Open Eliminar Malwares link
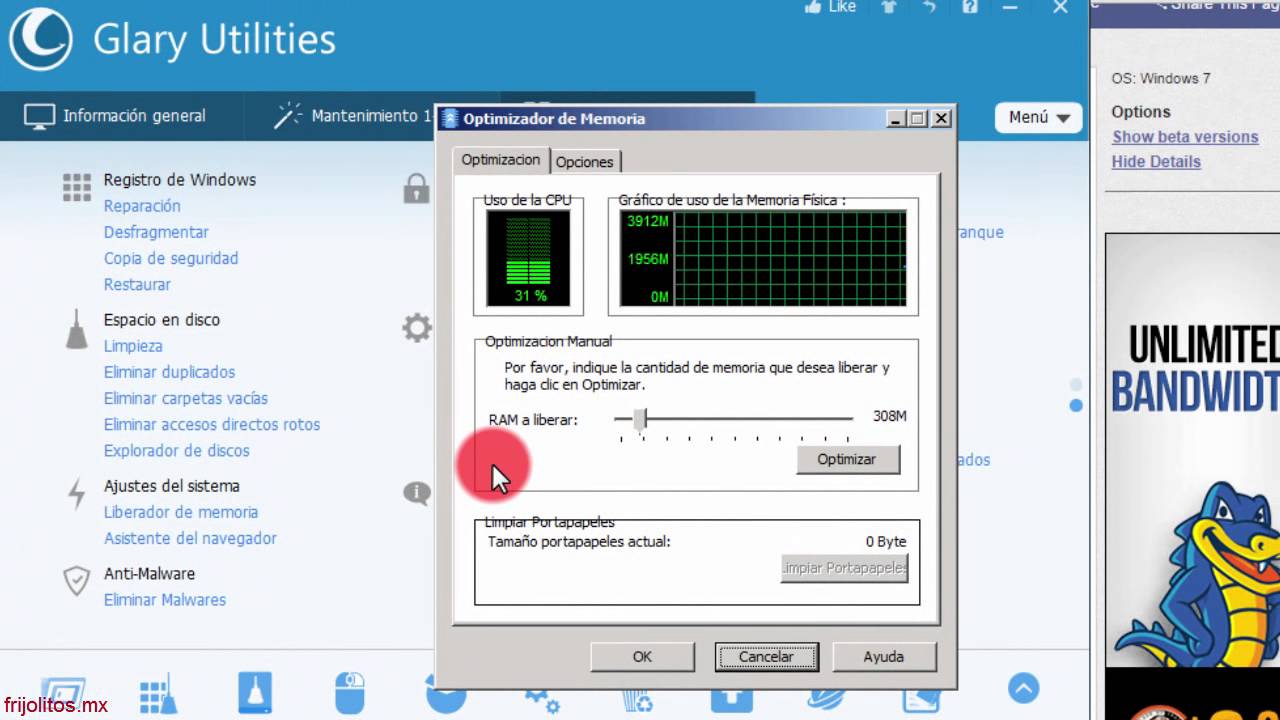 click(x=165, y=600)
